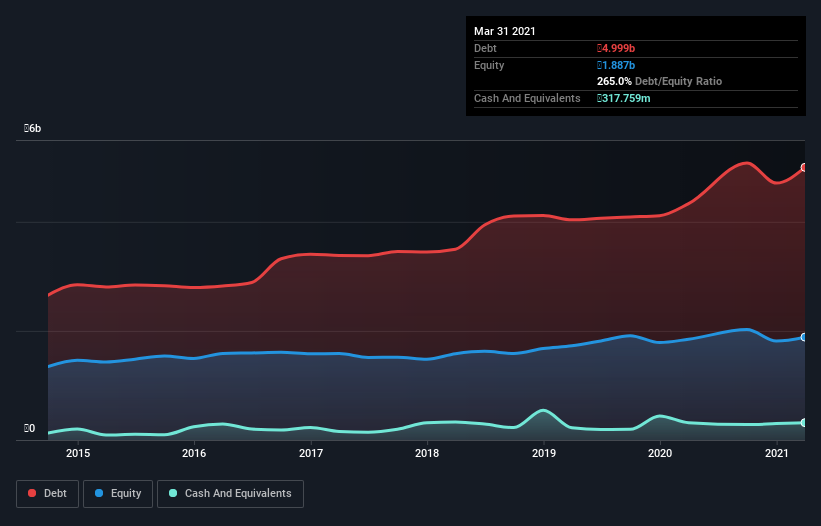Click the 2018 axis label
Screen dimensions: 821x526
click(x=427, y=453)
